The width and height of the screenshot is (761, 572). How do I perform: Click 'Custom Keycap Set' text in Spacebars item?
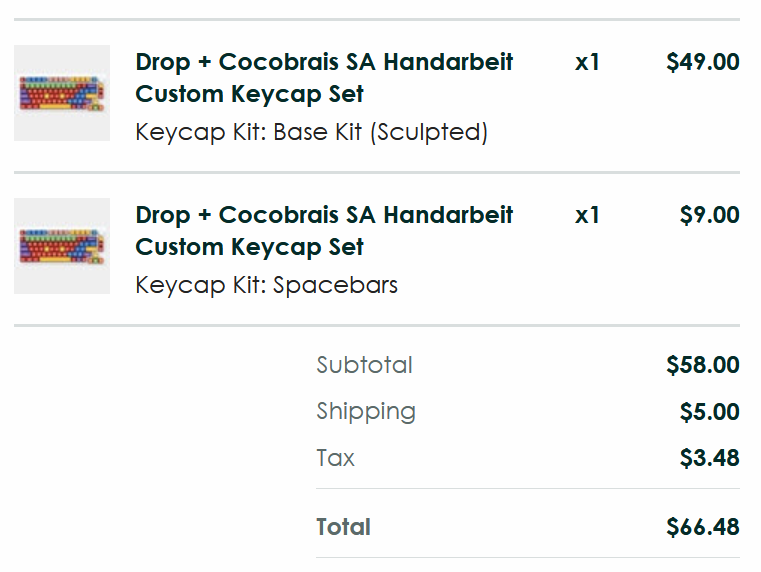[249, 247]
